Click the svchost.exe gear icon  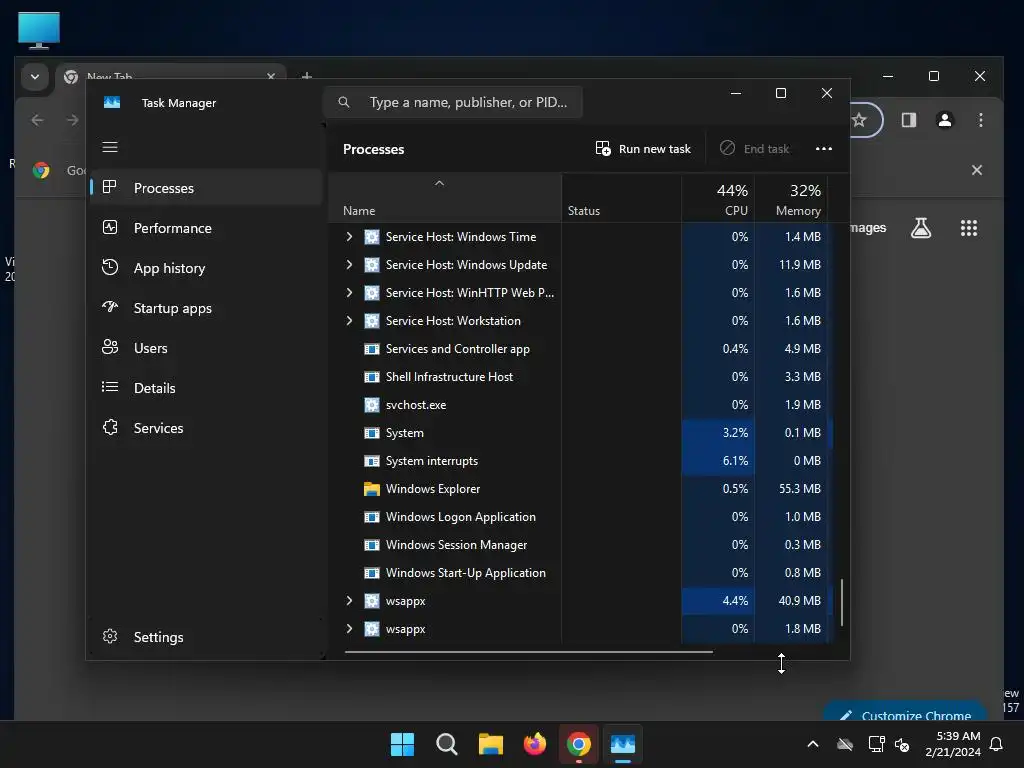click(372, 405)
